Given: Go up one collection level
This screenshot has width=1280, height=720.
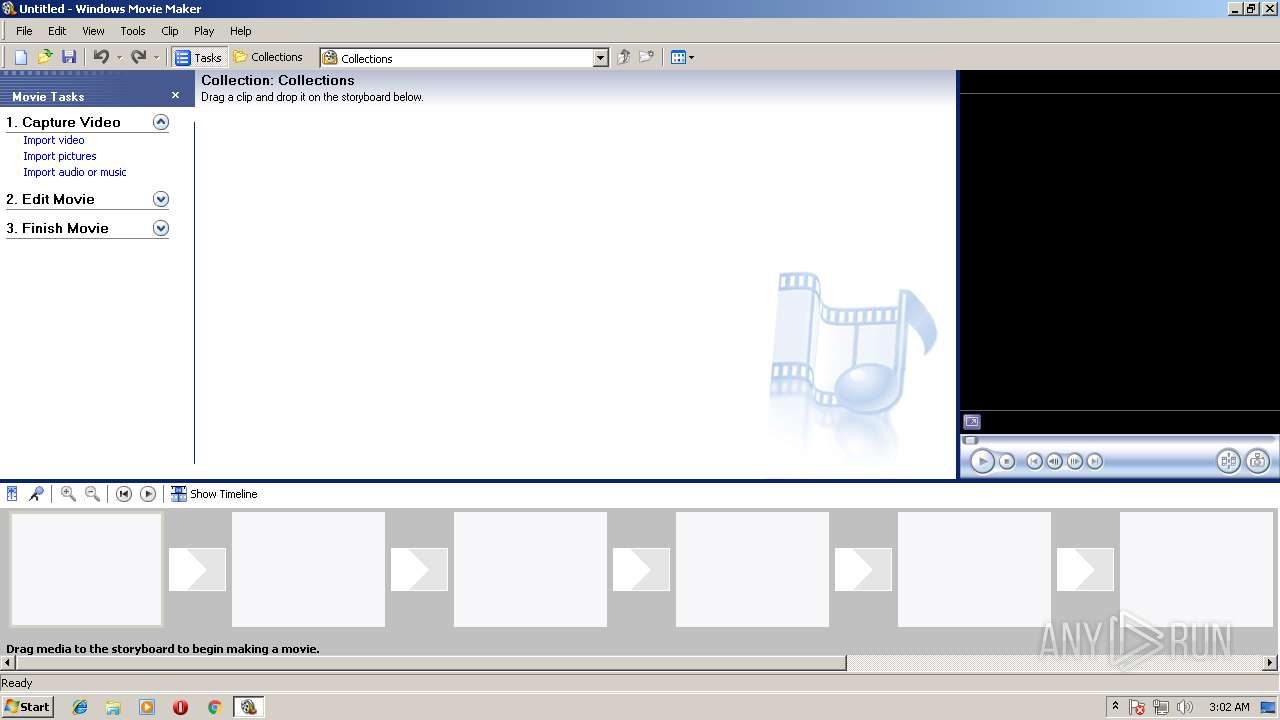Looking at the screenshot, I should [623, 58].
